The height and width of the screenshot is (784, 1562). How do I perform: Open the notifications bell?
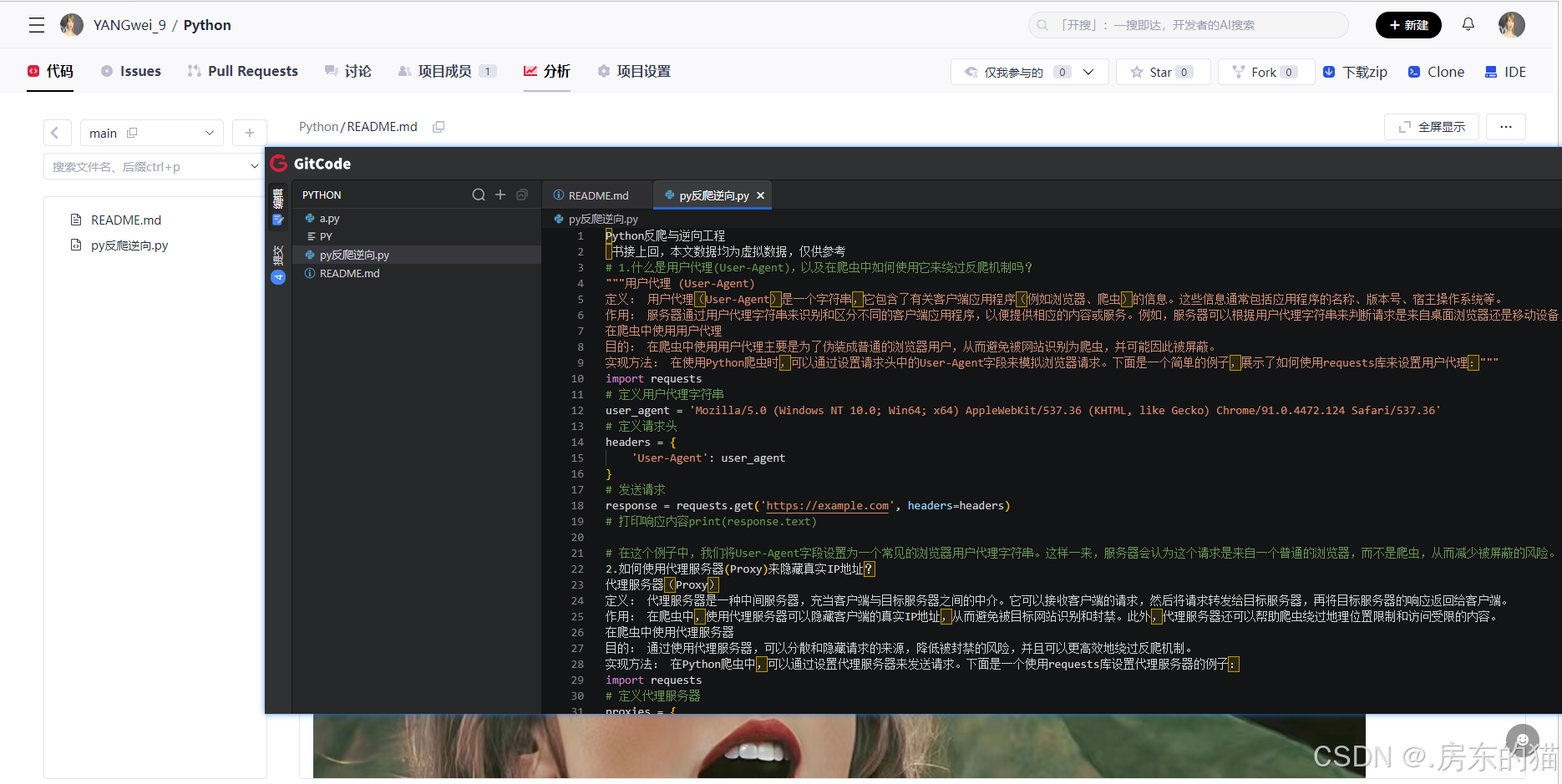point(1468,24)
